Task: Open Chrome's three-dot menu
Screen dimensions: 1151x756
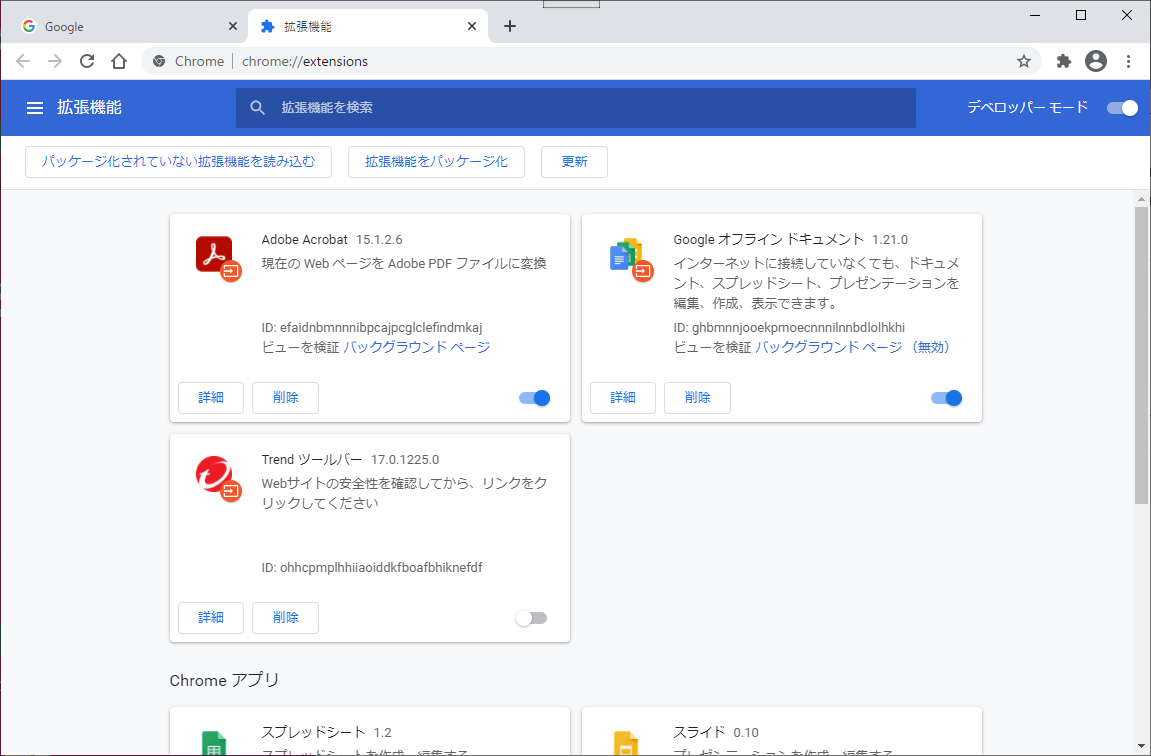Action: (1128, 61)
